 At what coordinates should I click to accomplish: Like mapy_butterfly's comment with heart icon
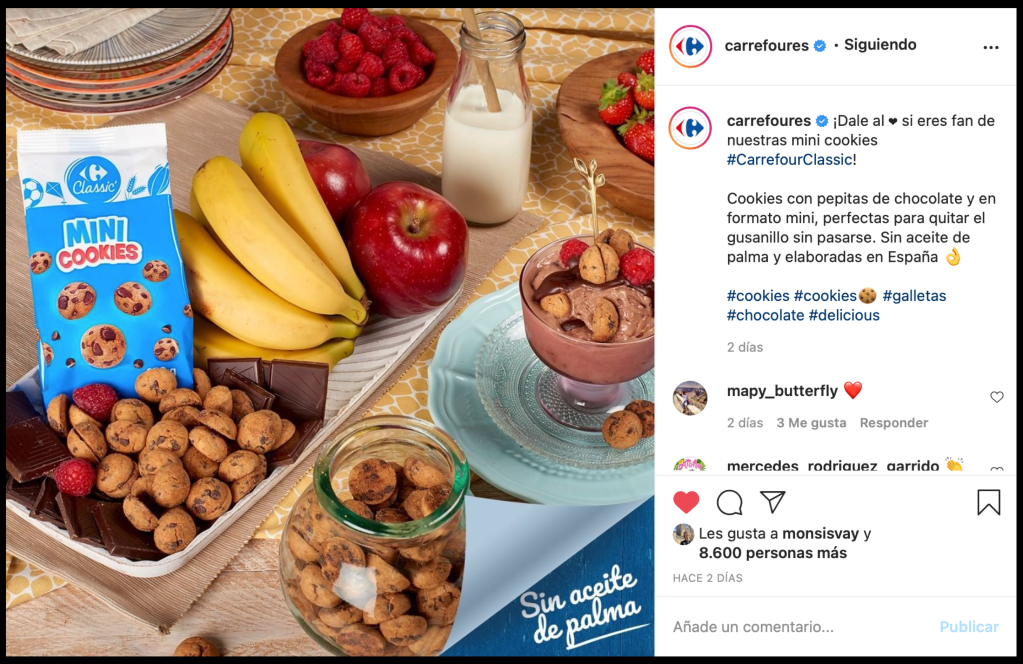(996, 397)
